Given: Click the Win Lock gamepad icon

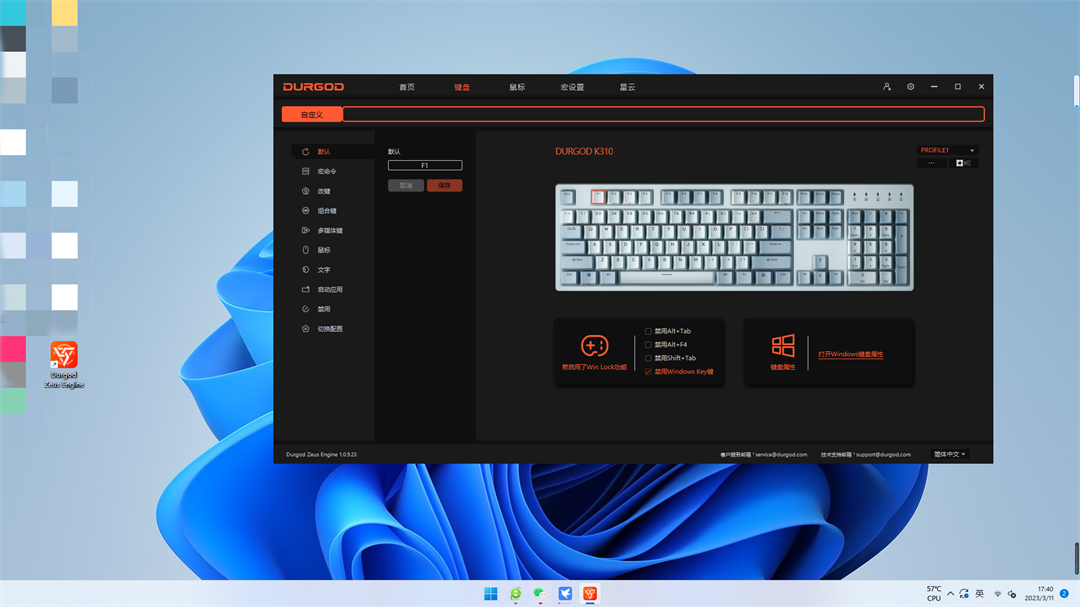Looking at the screenshot, I should click(x=594, y=345).
